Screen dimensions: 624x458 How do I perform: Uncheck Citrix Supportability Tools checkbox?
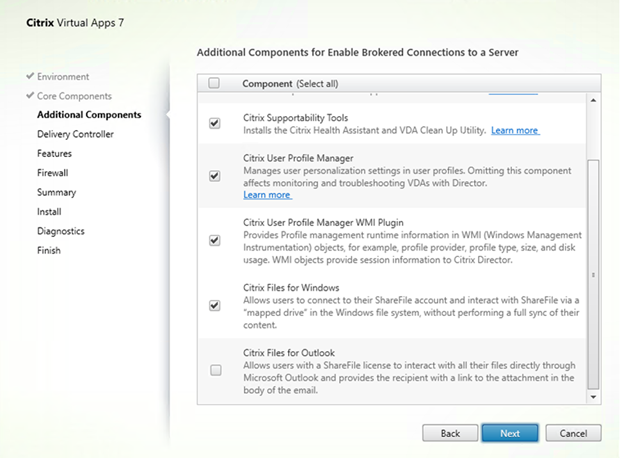tap(215, 123)
